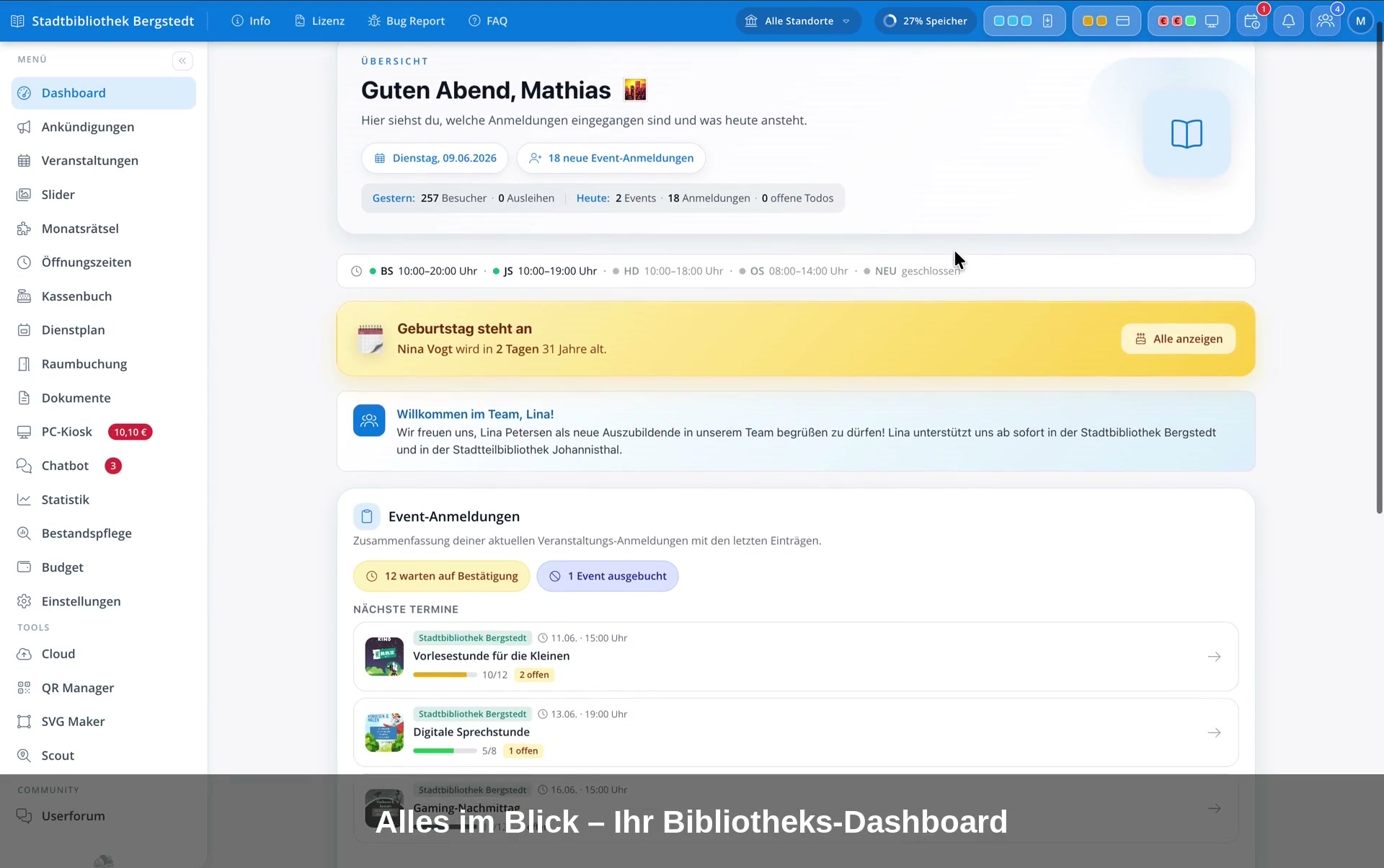Click the Event-Anmeldungen clipboard icon
Image resolution: width=1384 pixels, height=868 pixels.
[367, 516]
